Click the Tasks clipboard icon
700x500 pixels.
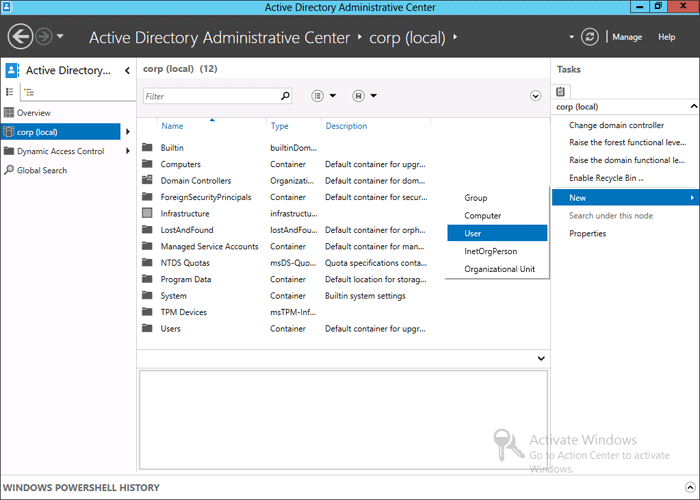click(x=562, y=91)
